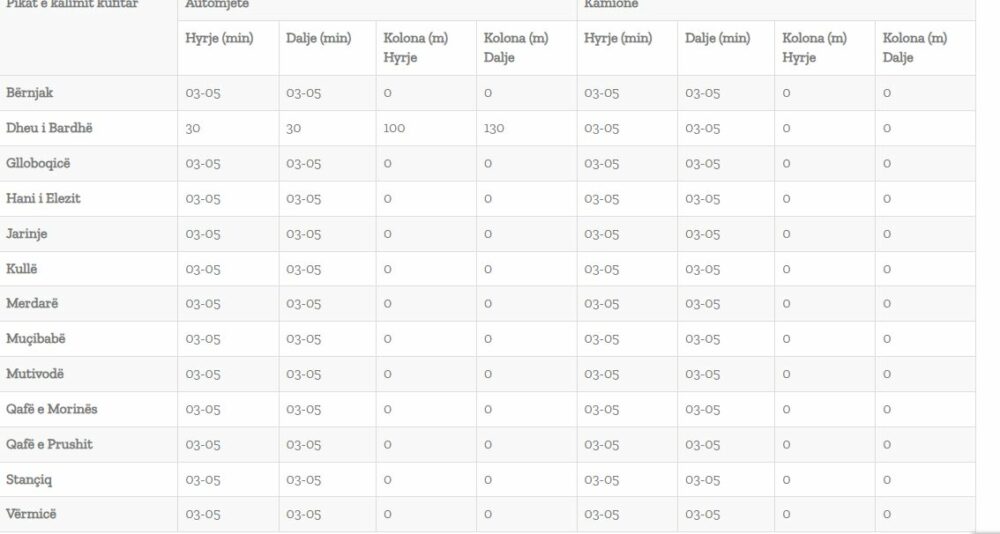Select the Jarinje row label
This screenshot has width=1000, height=534.
(x=27, y=233)
